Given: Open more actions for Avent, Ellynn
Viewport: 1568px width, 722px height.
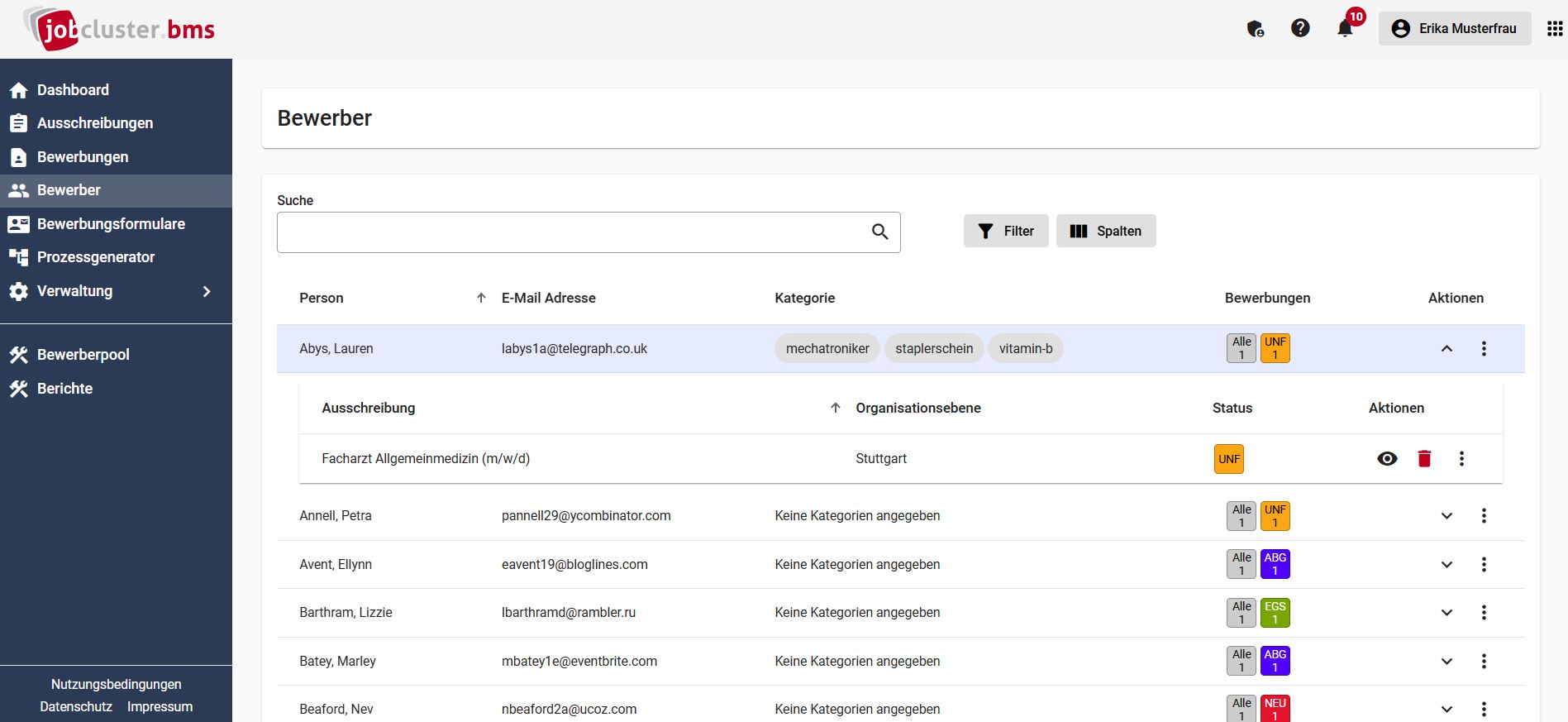Looking at the screenshot, I should (1484, 564).
